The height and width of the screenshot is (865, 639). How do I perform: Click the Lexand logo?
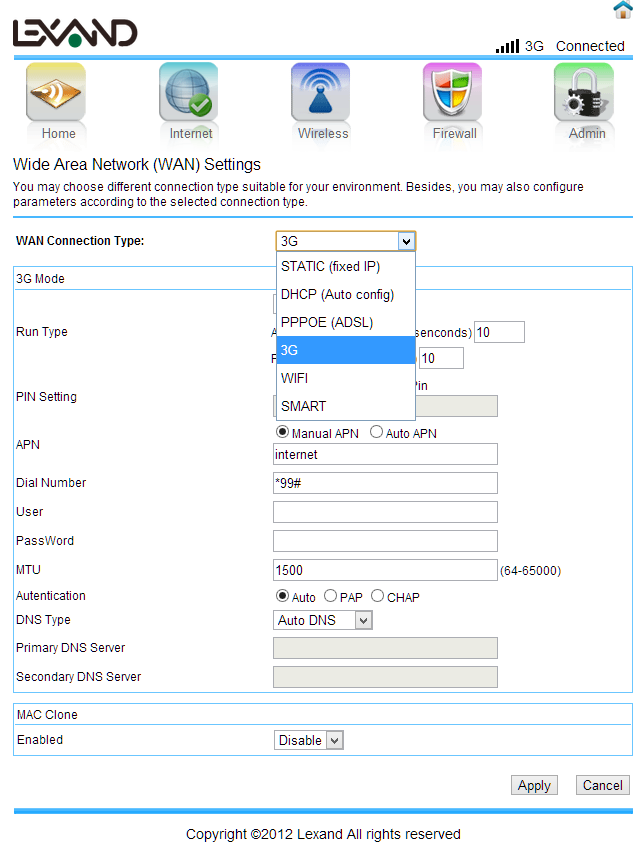point(75,33)
